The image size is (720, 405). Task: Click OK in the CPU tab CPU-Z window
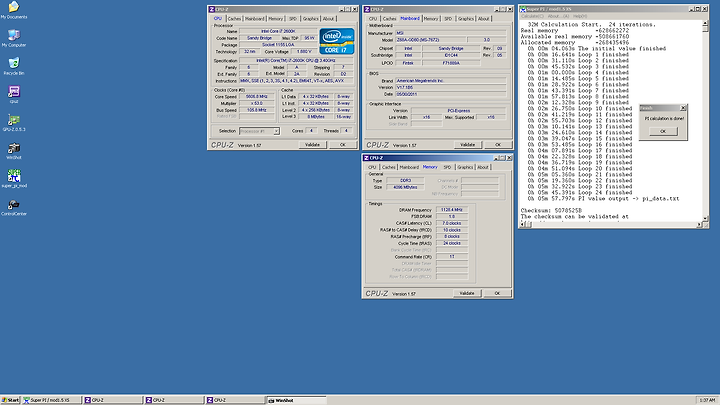pos(343,145)
